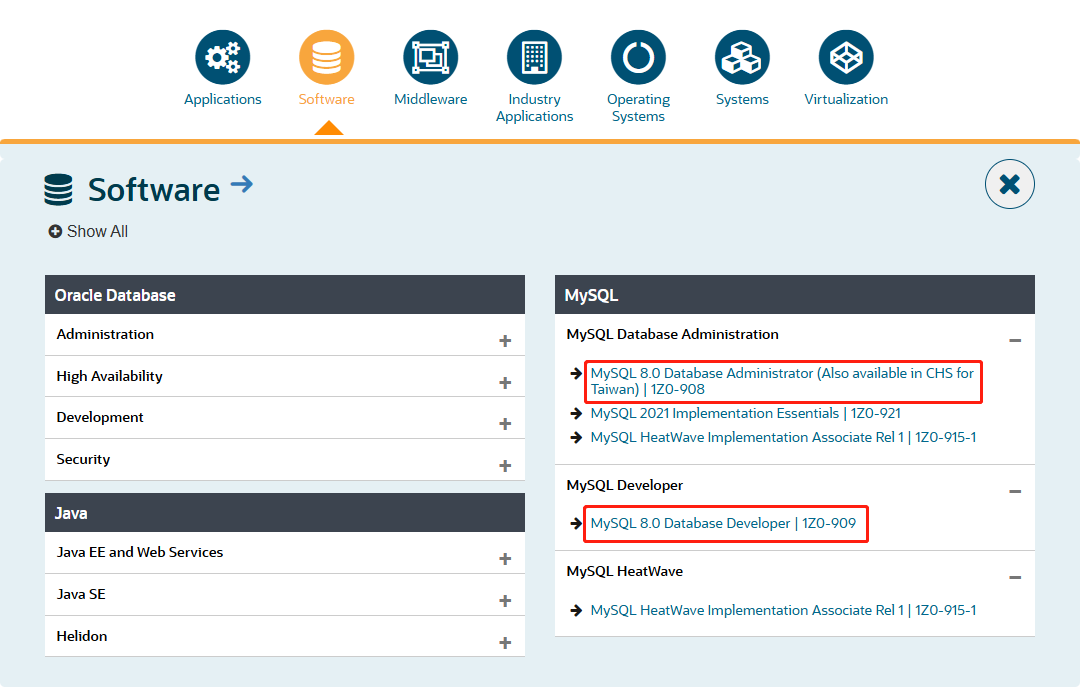Select the orange Software database icon
This screenshot has height=687, width=1080.
[326, 57]
